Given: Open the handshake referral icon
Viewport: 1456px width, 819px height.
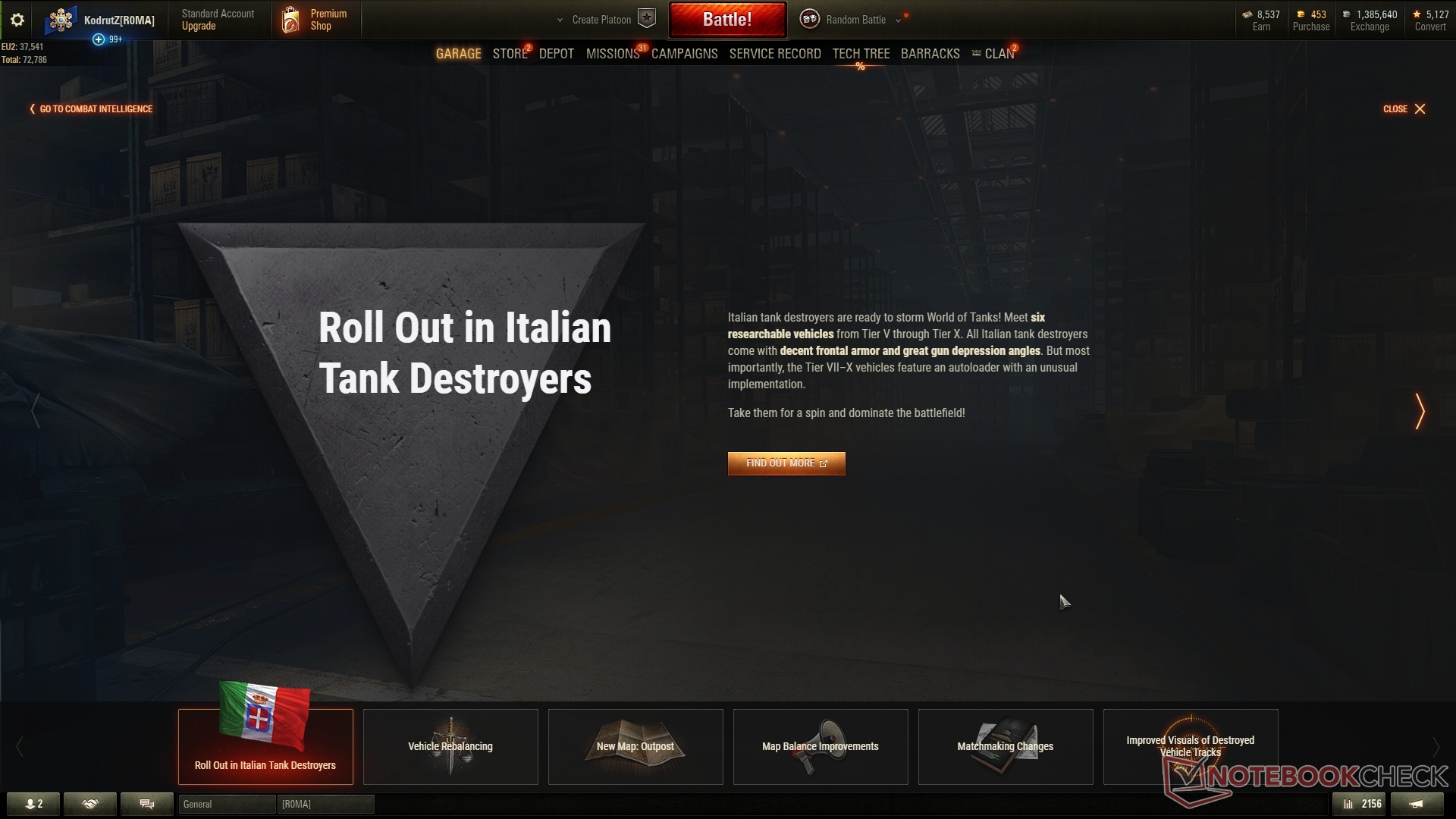Looking at the screenshot, I should click(x=90, y=804).
